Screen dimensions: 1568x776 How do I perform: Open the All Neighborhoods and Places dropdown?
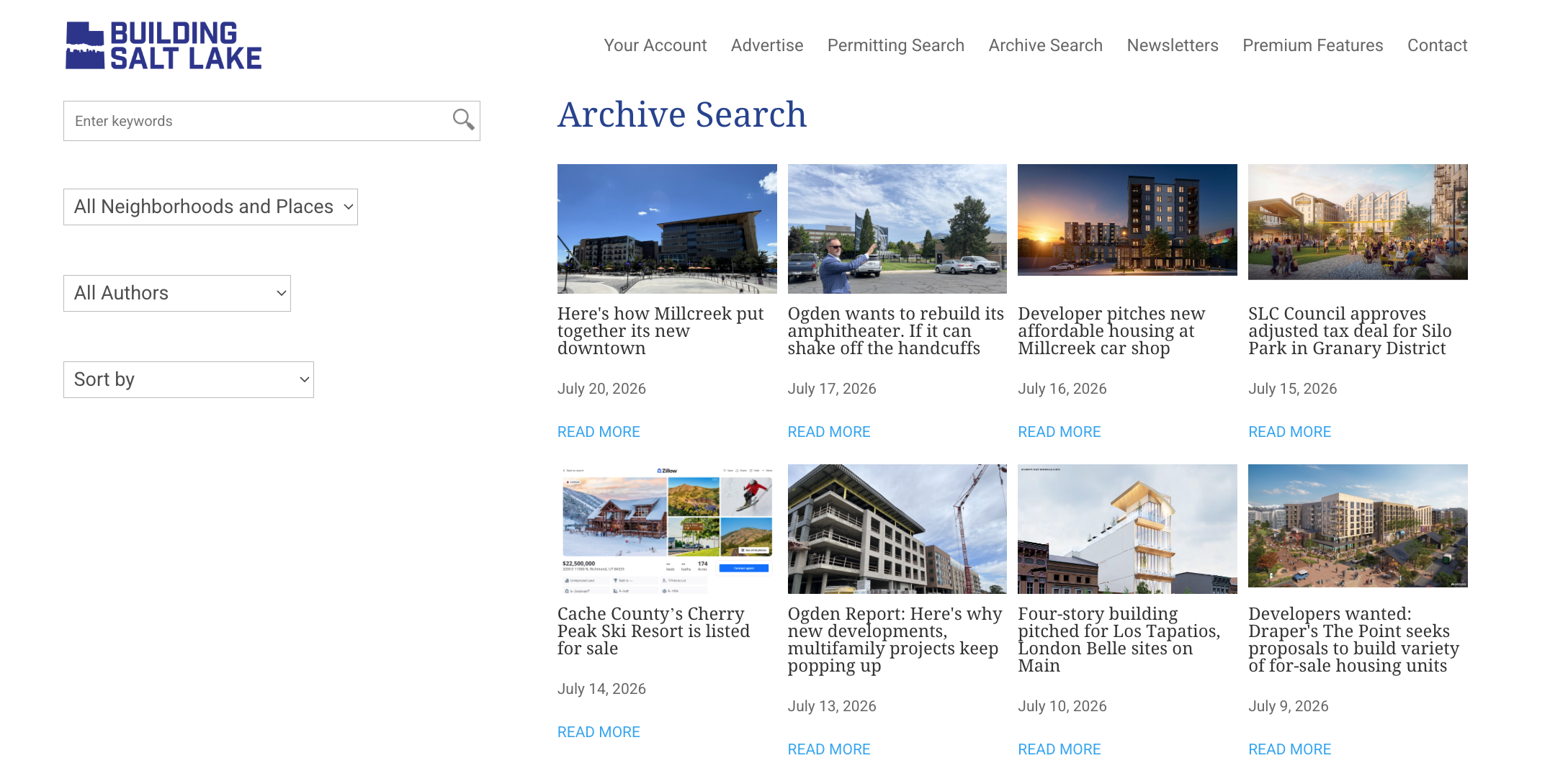click(x=210, y=207)
